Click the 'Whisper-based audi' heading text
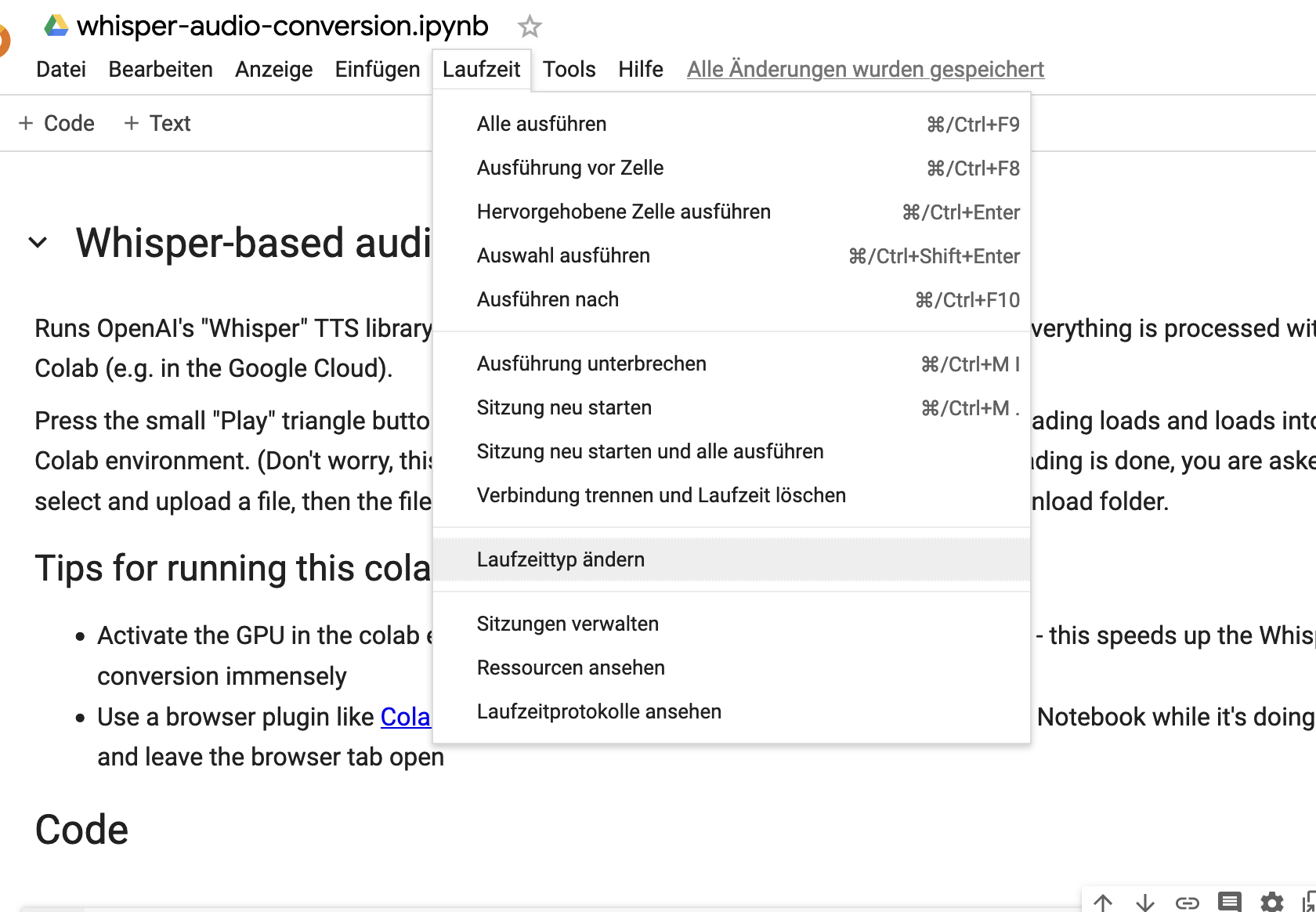1316x912 pixels. point(254,243)
